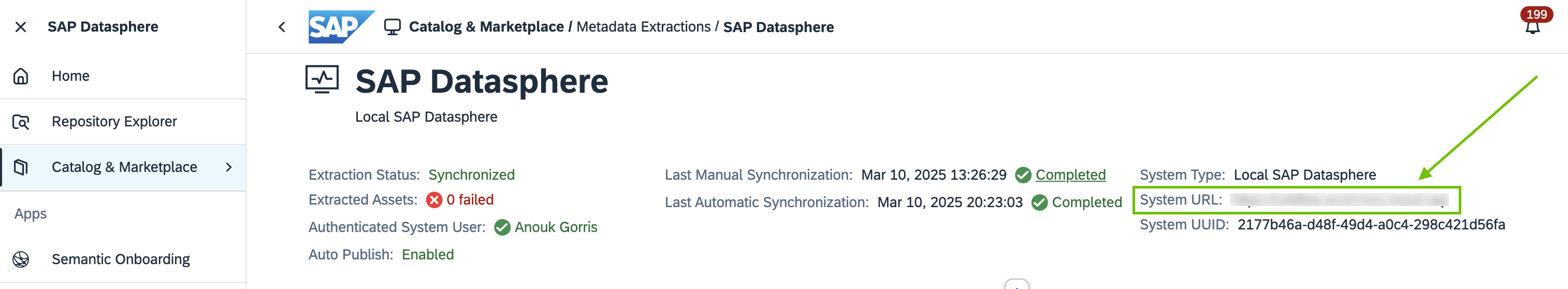1568x289 pixels.
Task: Go back using the left chevron
Action: pyautogui.click(x=282, y=27)
